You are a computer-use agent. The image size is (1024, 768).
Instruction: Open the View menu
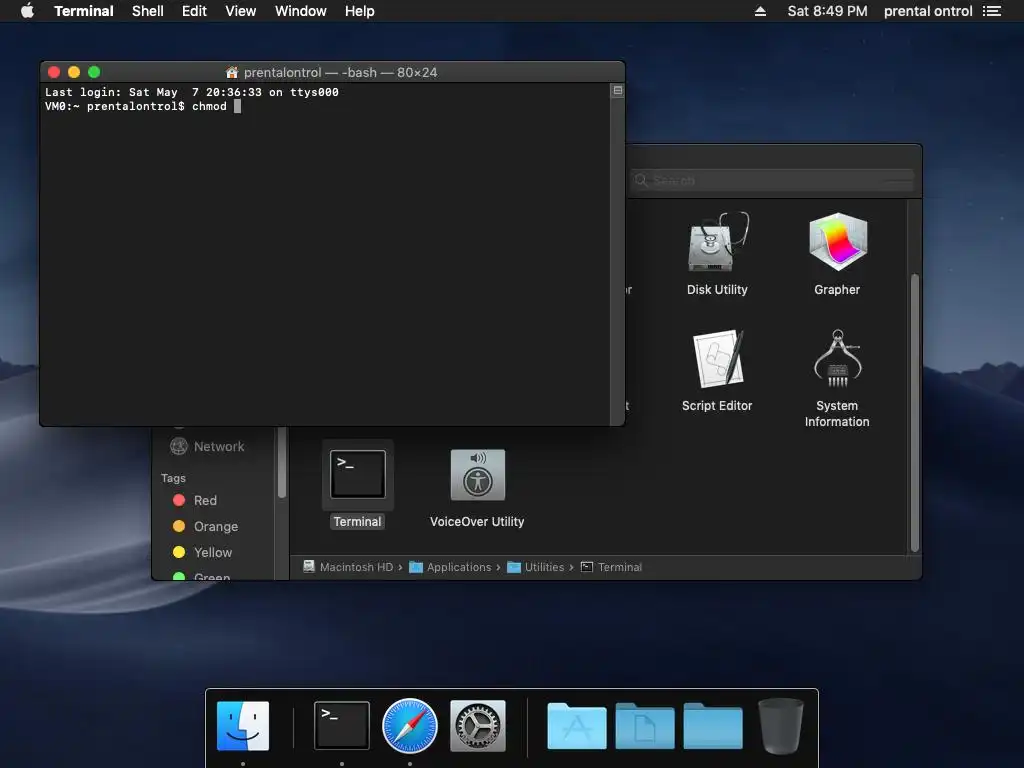tap(240, 11)
